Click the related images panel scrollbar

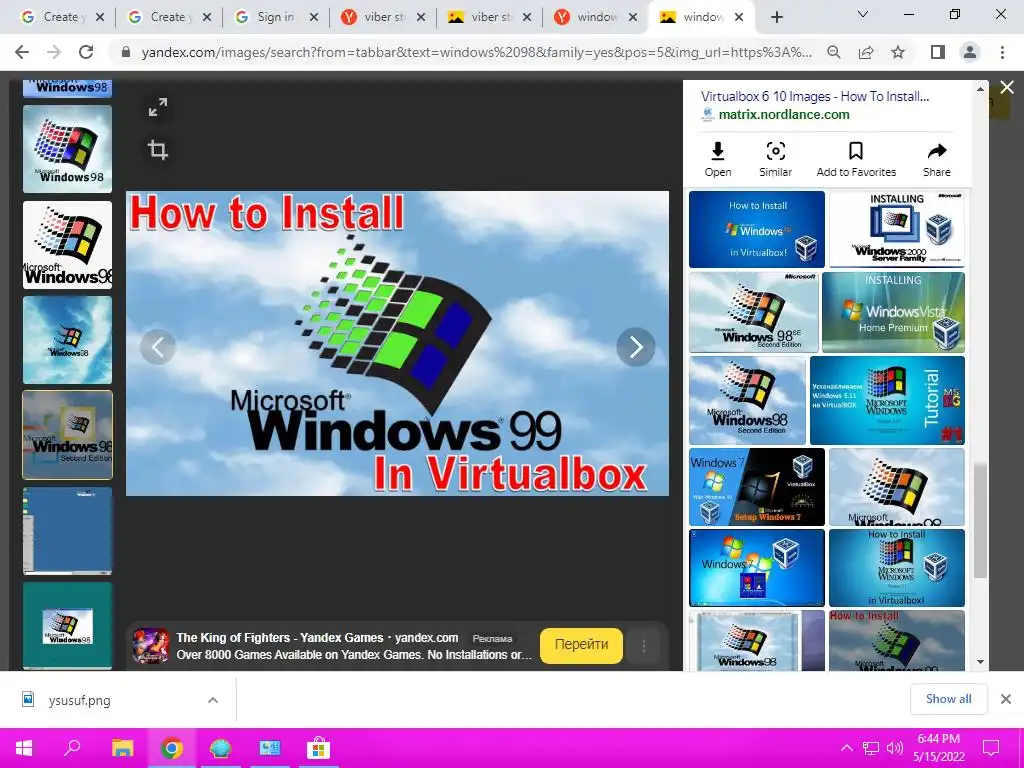980,520
